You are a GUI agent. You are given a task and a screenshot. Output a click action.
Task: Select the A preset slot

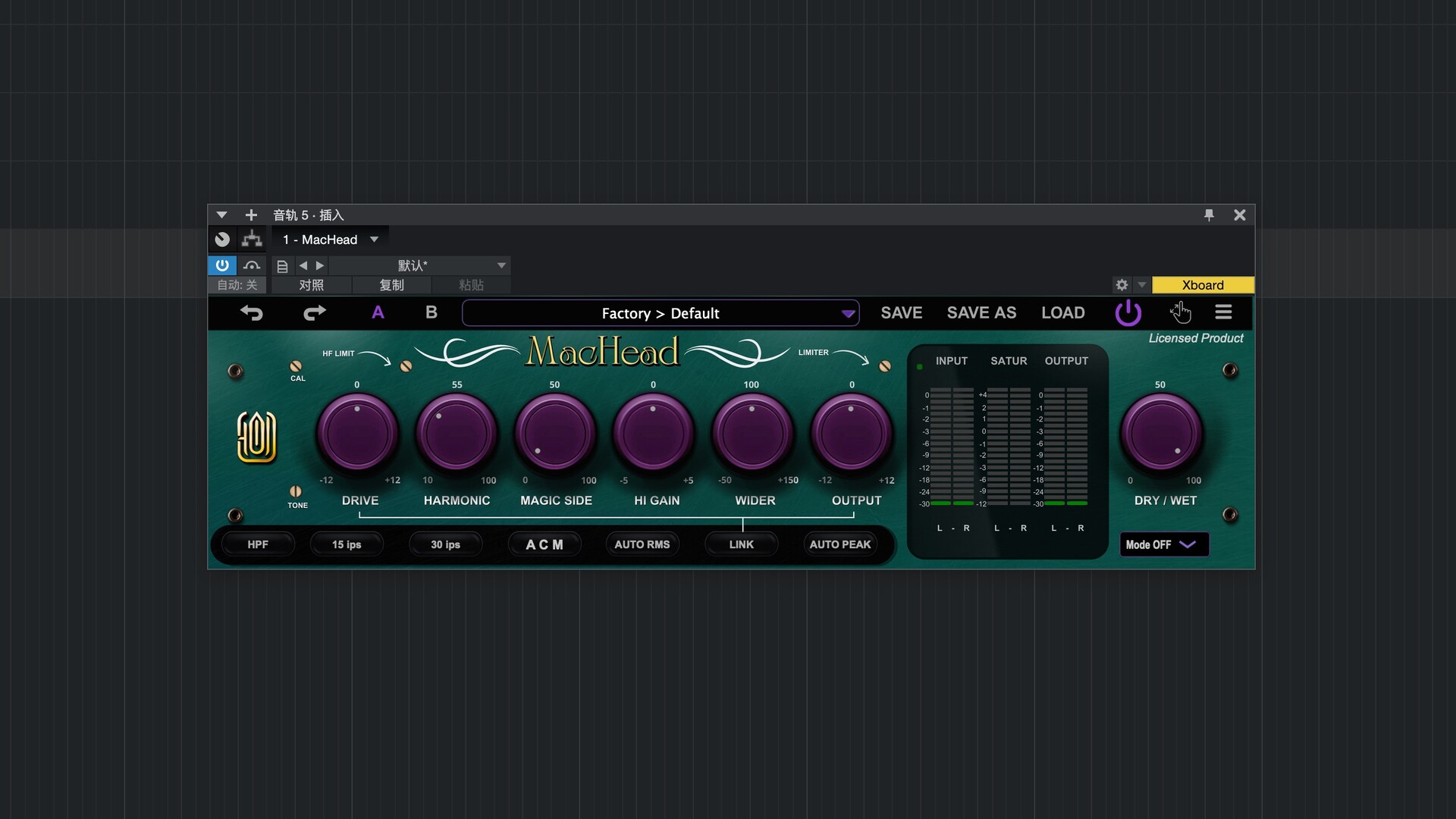click(x=378, y=312)
